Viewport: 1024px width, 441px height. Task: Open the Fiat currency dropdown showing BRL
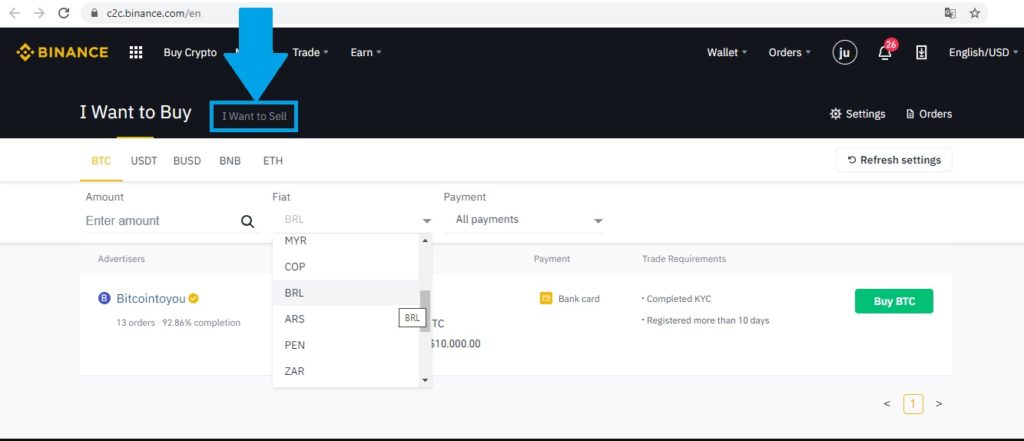click(x=352, y=220)
